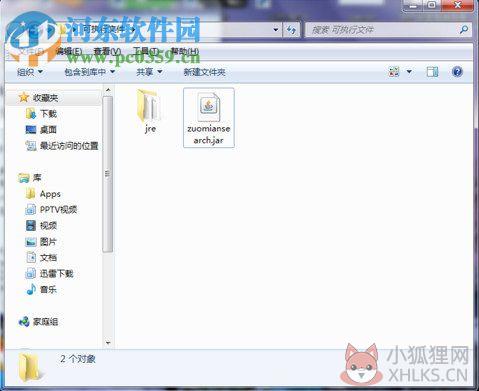Close the explorer window

click(x=457, y=6)
